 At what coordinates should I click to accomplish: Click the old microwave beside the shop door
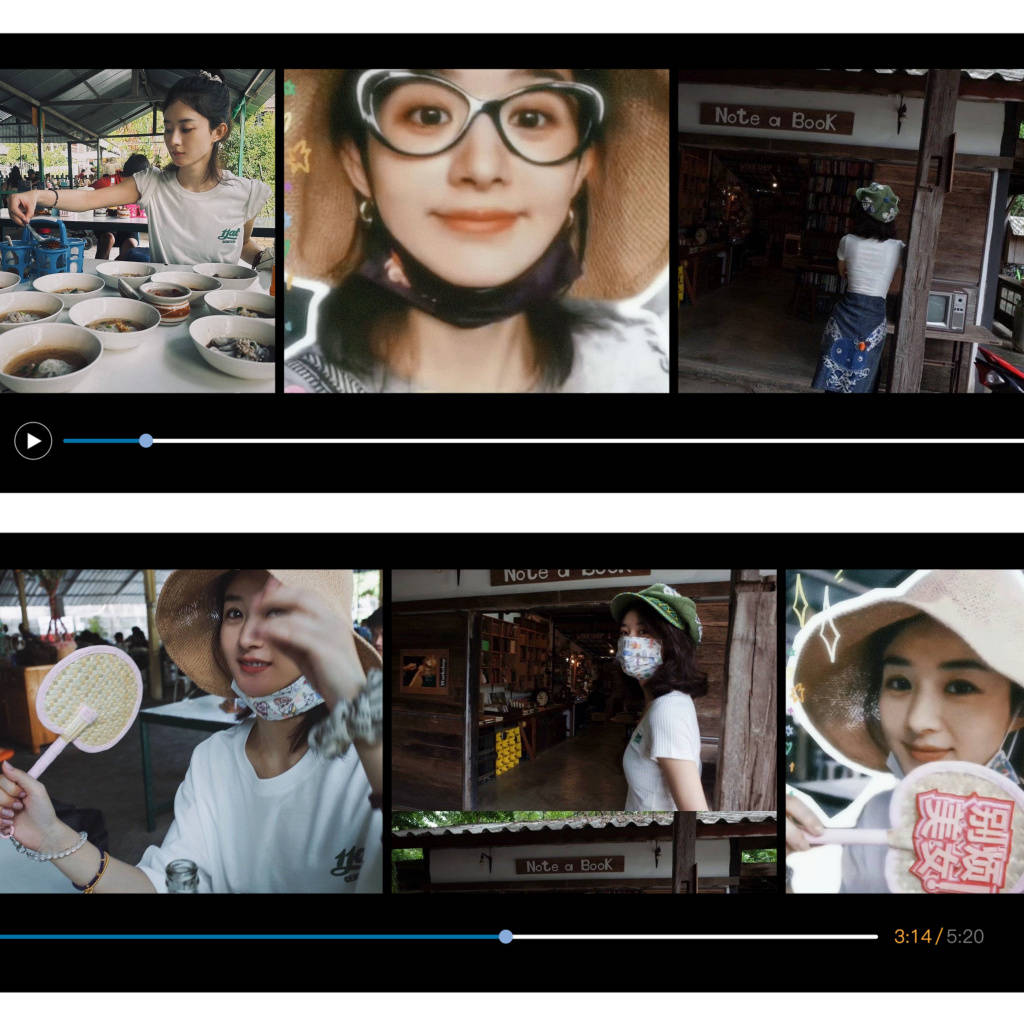(x=945, y=309)
